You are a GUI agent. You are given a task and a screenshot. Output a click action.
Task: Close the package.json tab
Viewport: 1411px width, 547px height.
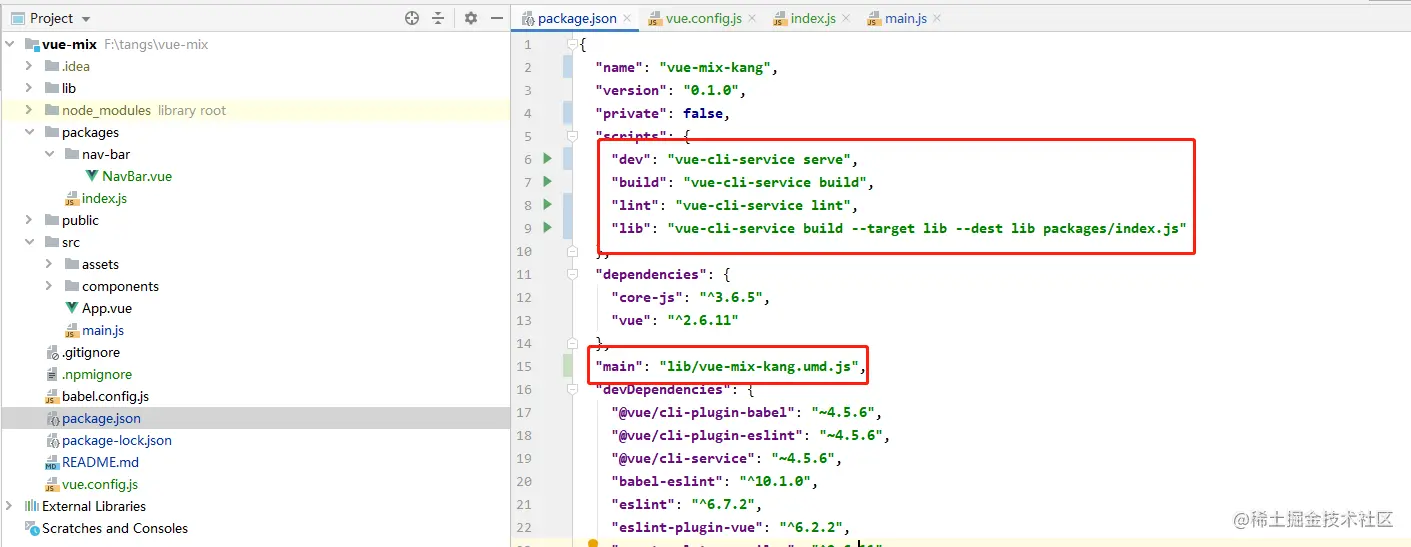[627, 18]
